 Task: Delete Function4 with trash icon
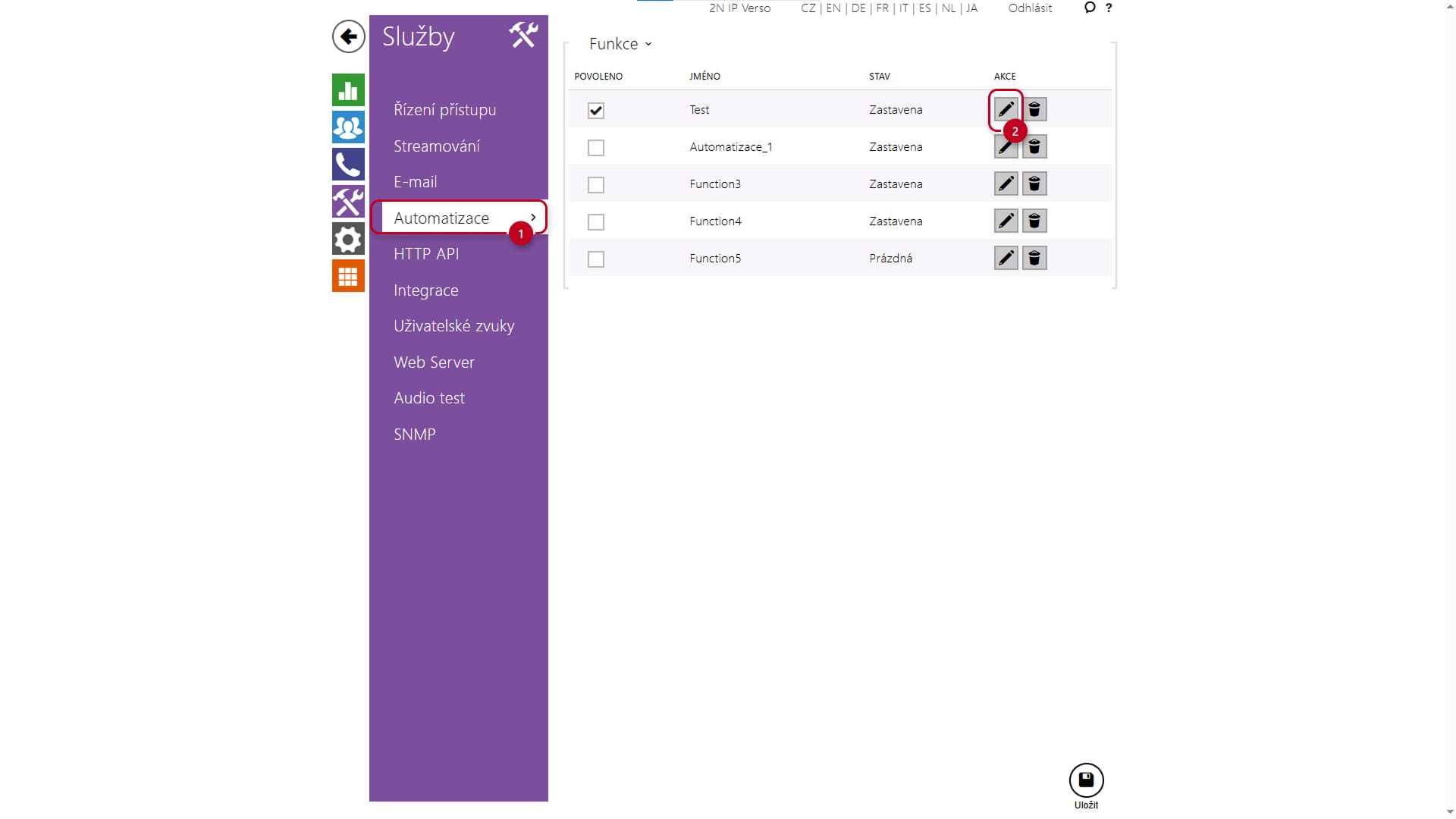[x=1034, y=221]
